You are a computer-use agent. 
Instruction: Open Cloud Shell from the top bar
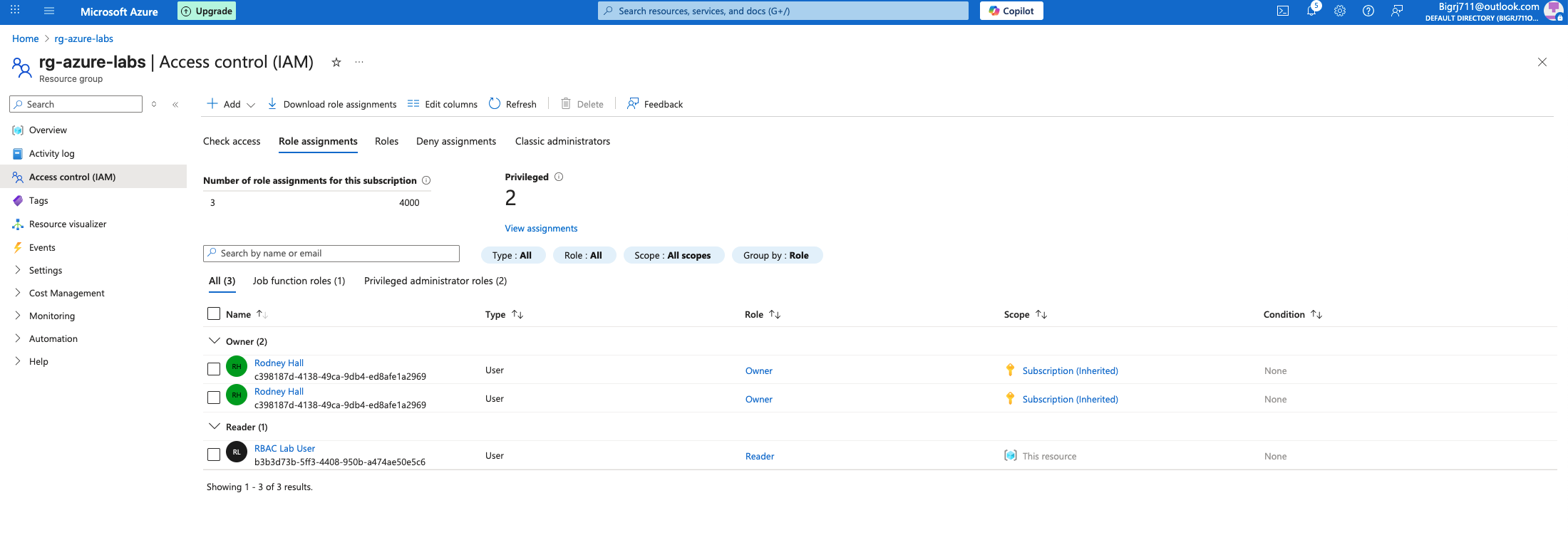(1283, 11)
